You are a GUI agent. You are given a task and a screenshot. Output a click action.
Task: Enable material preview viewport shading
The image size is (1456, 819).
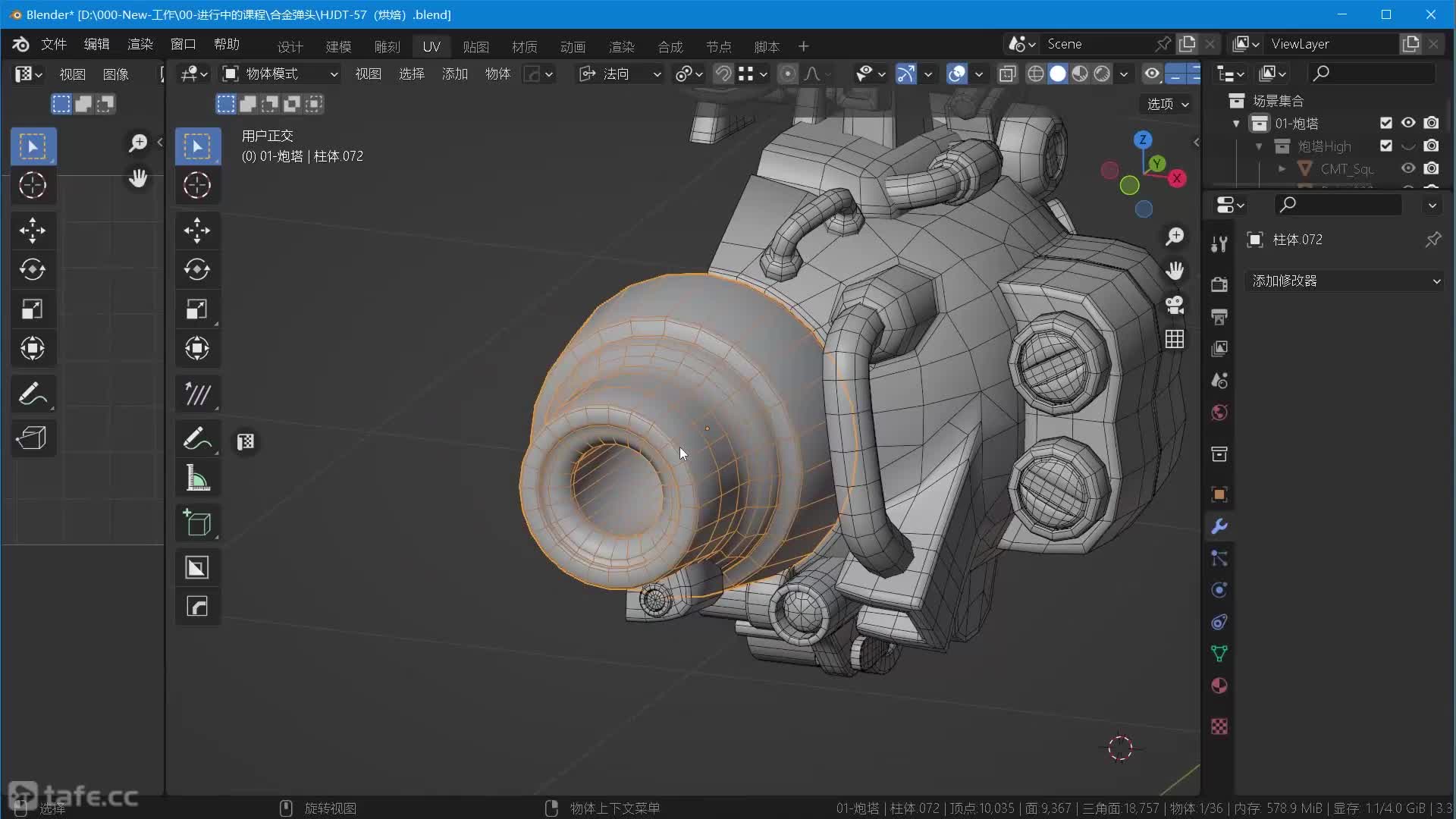pyautogui.click(x=1080, y=74)
